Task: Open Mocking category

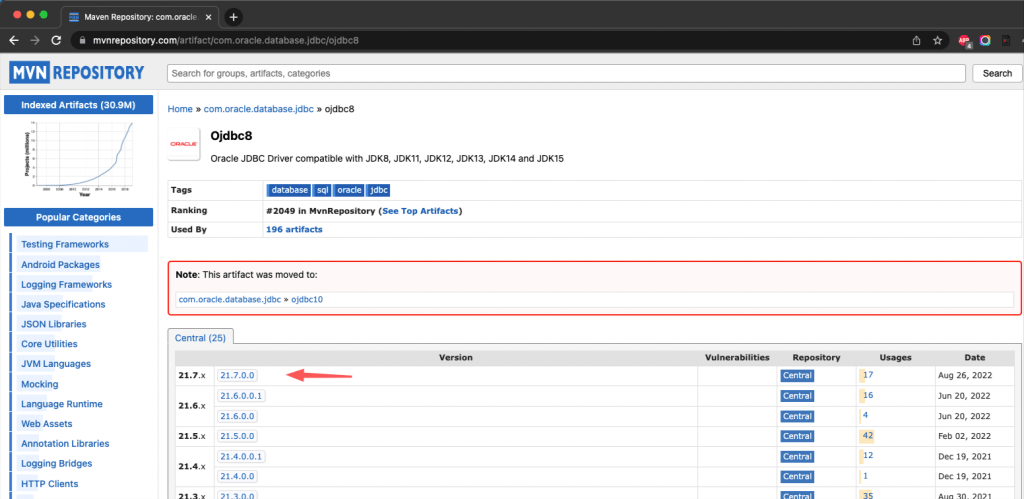Action: (x=39, y=384)
